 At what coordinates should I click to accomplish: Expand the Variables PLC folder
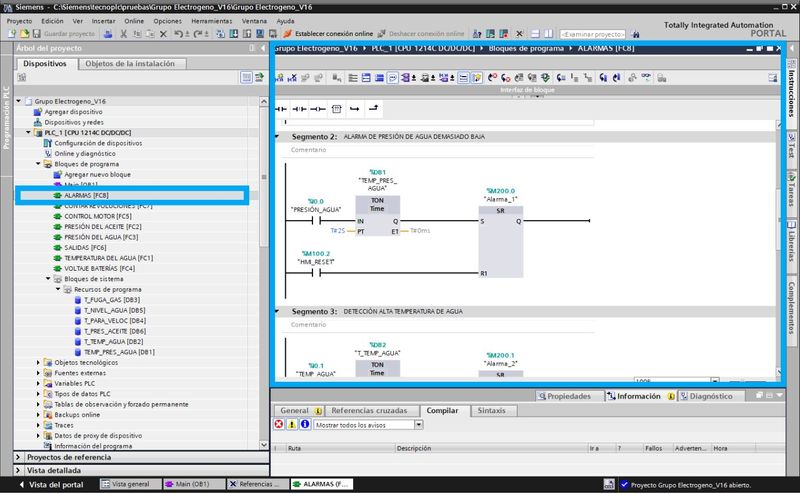[38, 383]
